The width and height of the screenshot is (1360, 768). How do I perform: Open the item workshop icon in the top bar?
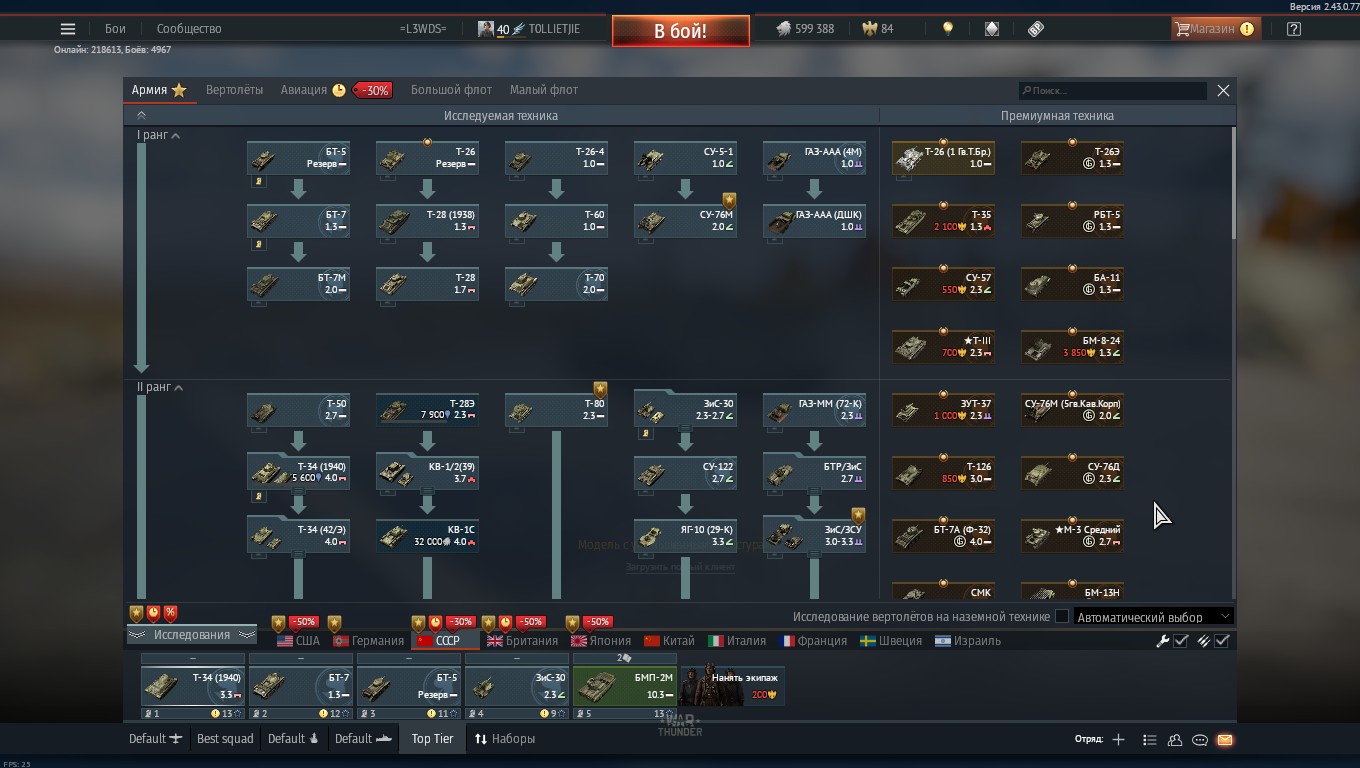point(992,29)
